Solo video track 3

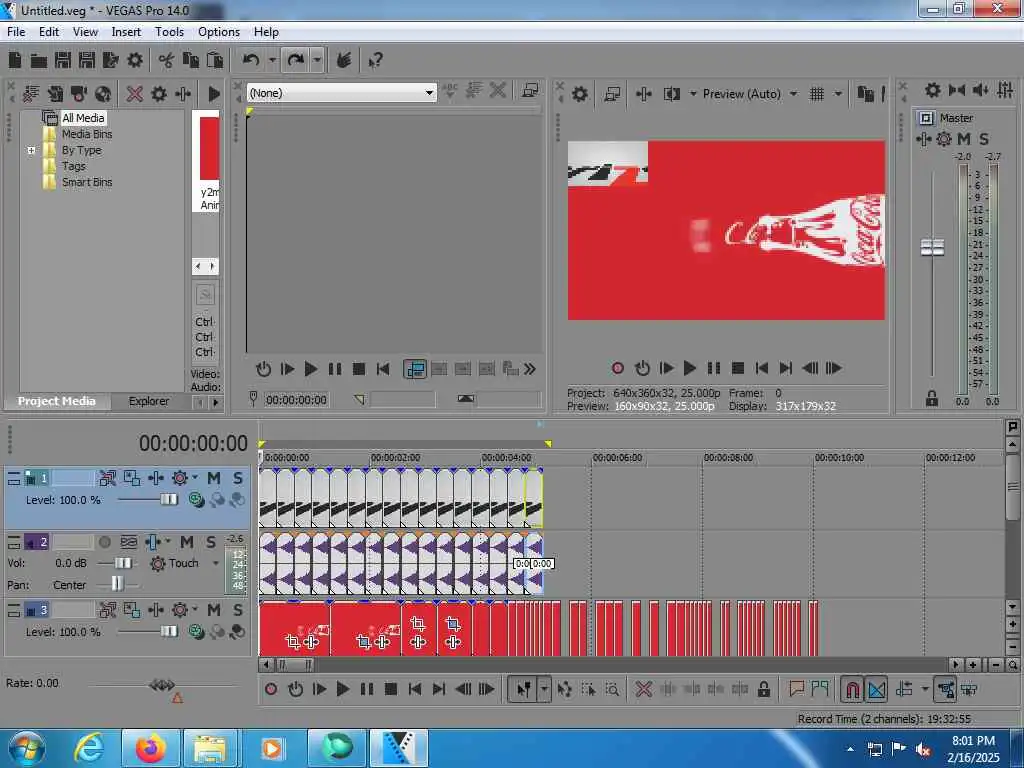tap(238, 611)
